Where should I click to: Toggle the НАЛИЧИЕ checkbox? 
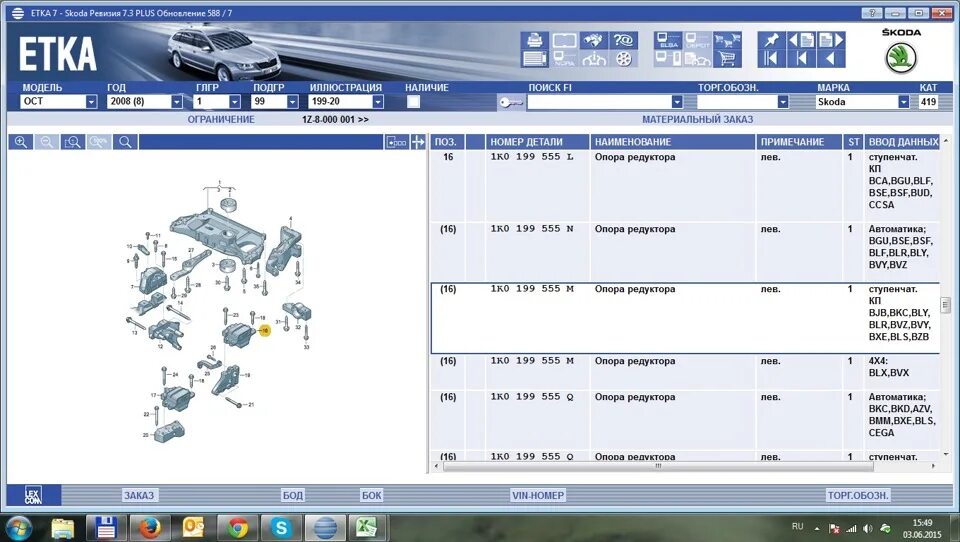click(x=413, y=102)
